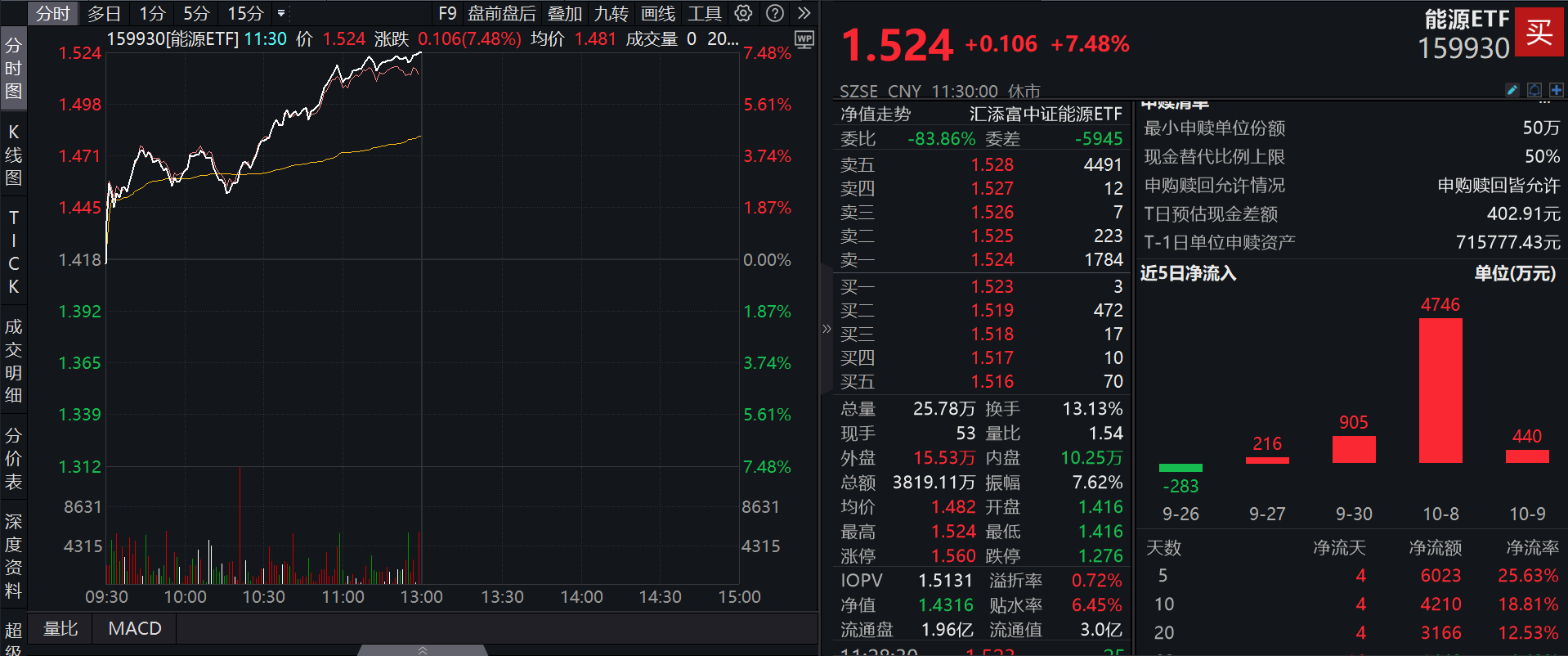Click the 10:30 time axis label

[x=263, y=597]
